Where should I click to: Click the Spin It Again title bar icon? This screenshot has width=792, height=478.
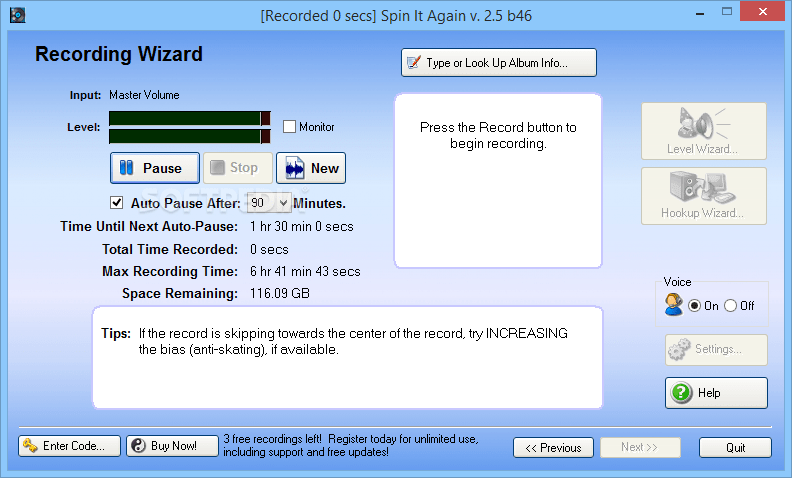pyautogui.click(x=18, y=15)
